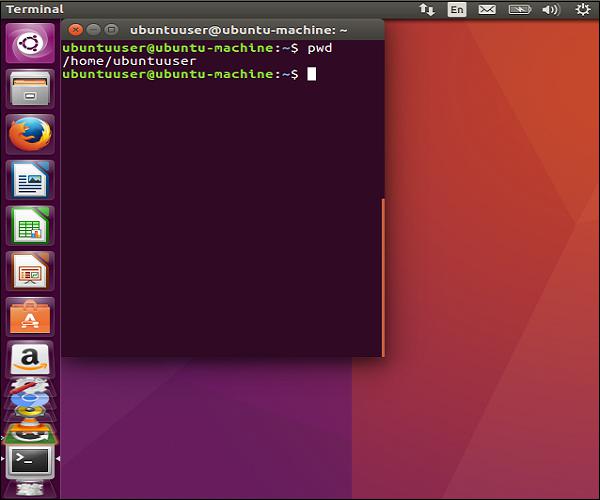Launch Firefox web browser
This screenshot has width=600, height=500.
pos(30,134)
